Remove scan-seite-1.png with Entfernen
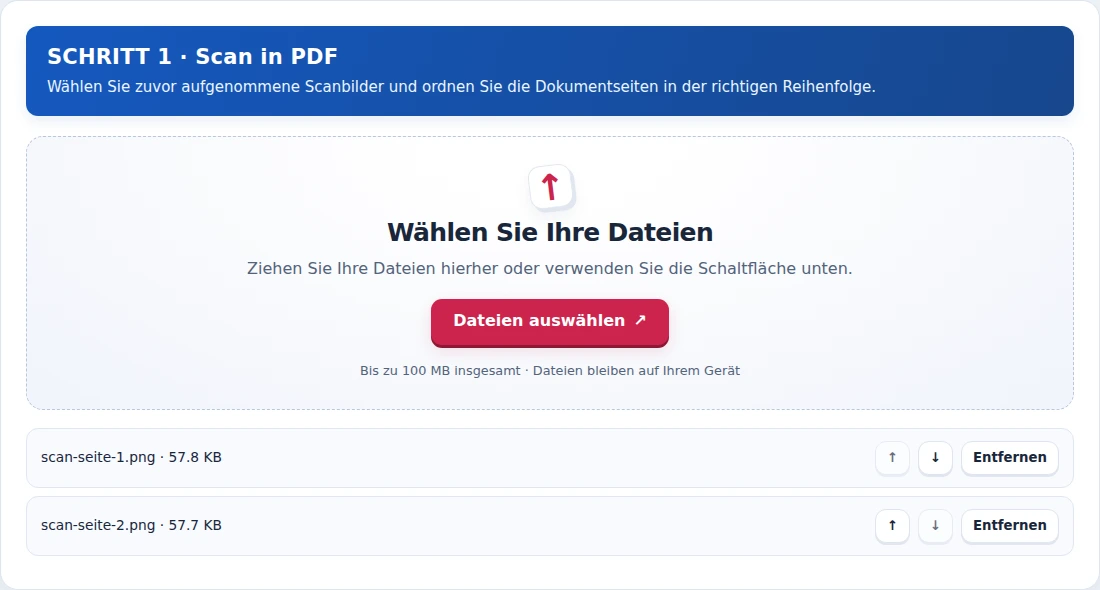1100x590 pixels. click(x=1010, y=457)
